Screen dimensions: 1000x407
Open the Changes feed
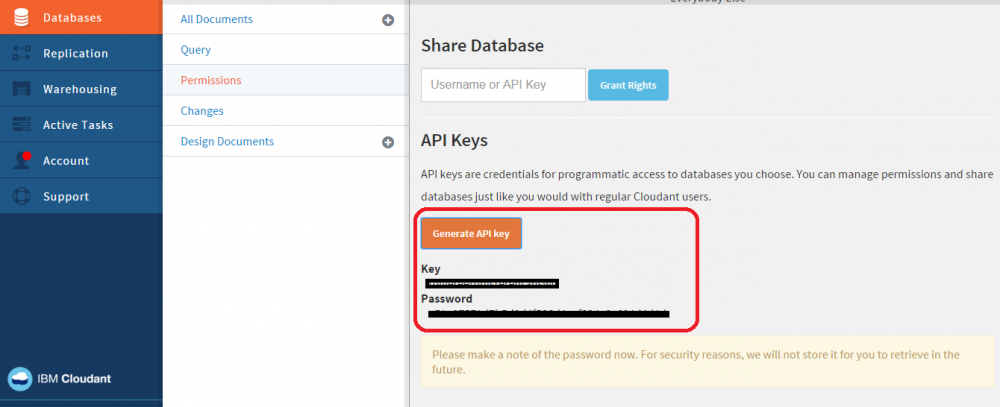(202, 111)
